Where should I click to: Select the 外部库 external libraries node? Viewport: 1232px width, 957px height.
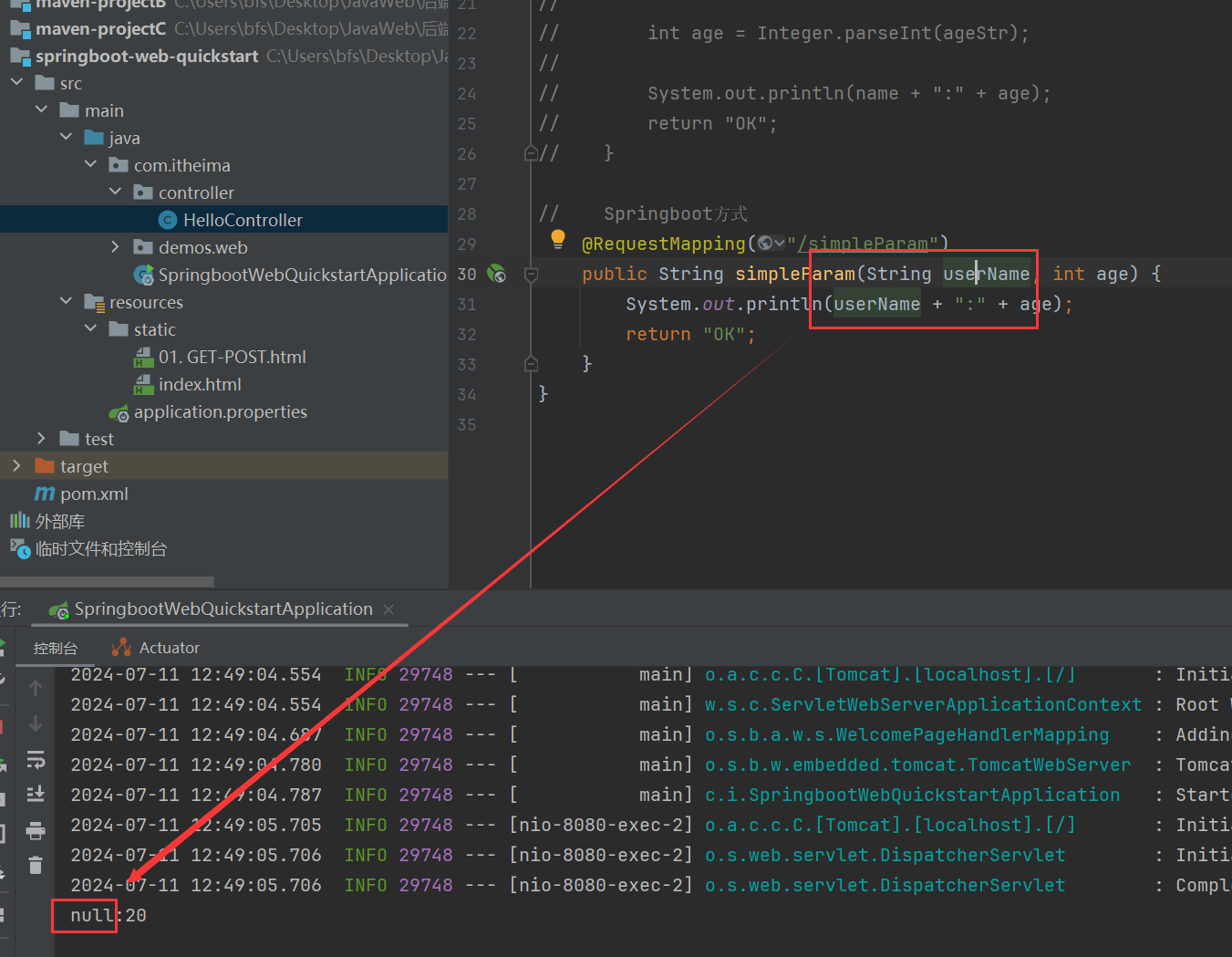[x=47, y=521]
